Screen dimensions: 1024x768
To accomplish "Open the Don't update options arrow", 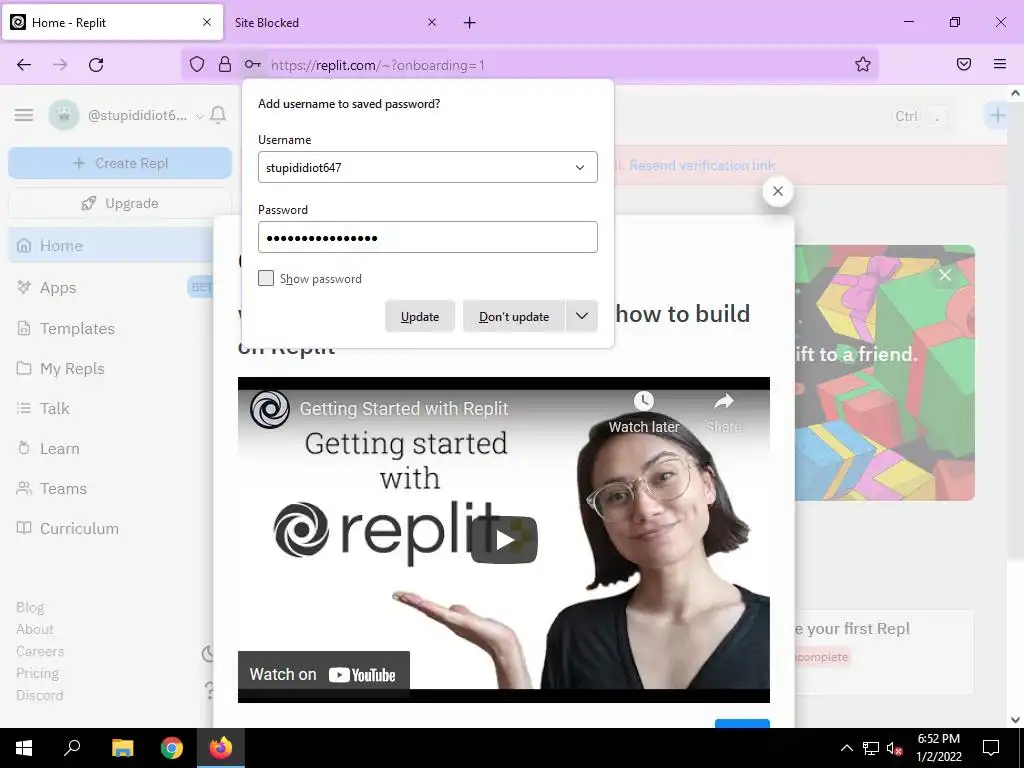I will click(x=581, y=316).
